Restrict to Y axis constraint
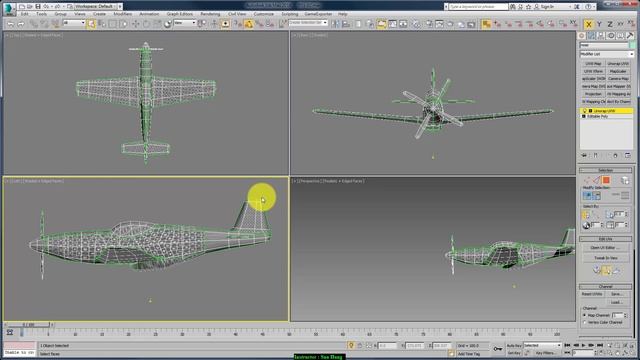640x360 pixels. [599, 24]
